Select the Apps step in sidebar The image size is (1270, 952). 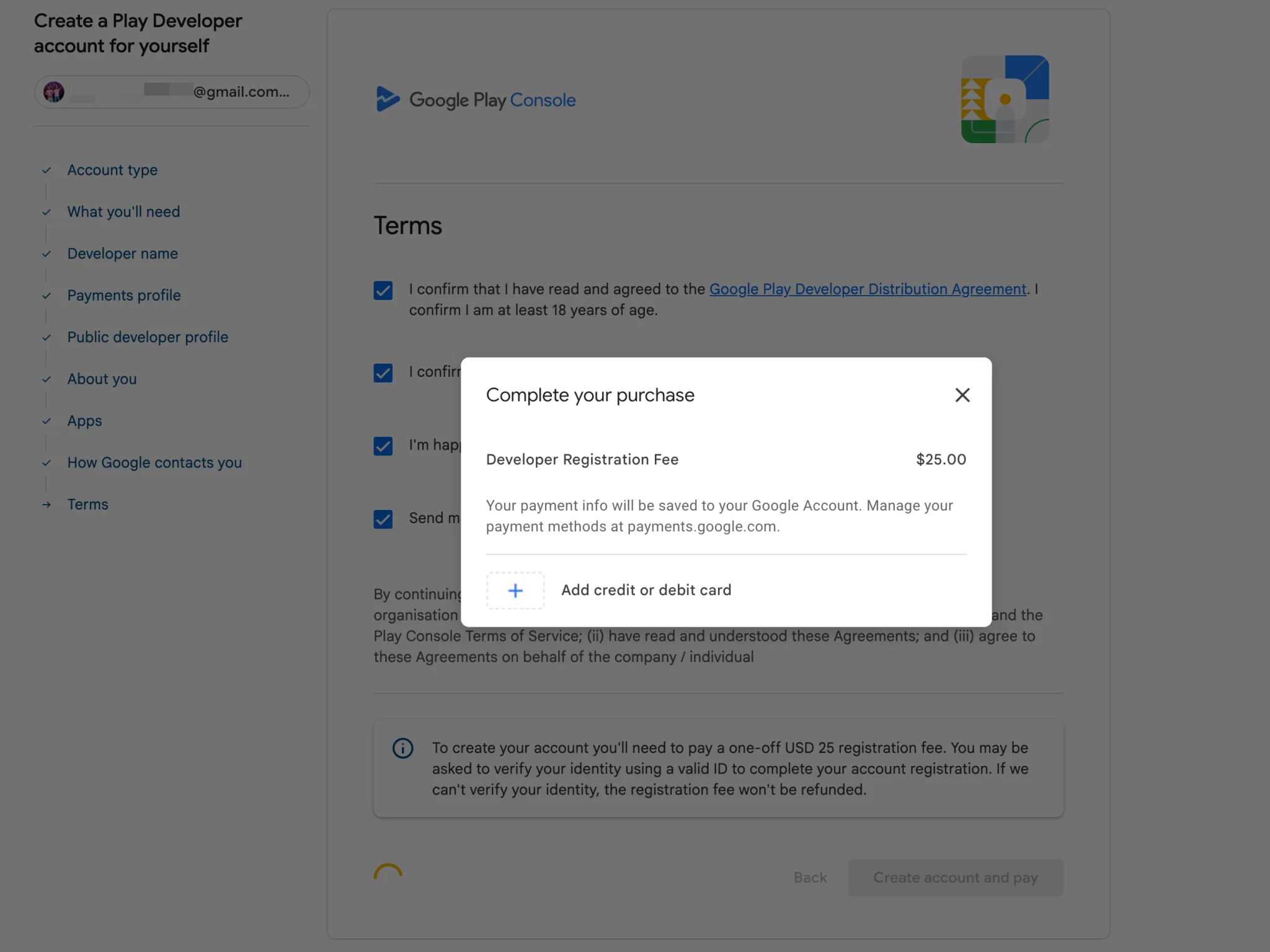point(84,421)
